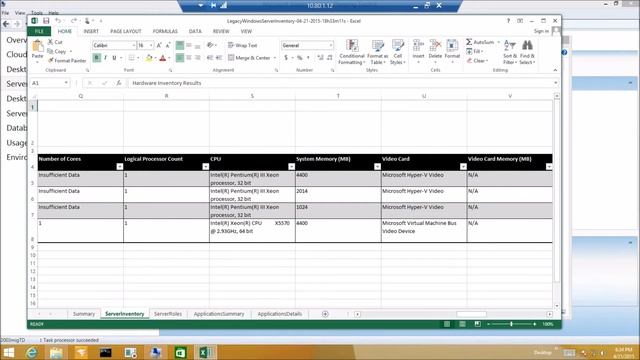This screenshot has height=360, width=640.
Task: Open Find & Select binoculars menu
Action: pos(527,52)
